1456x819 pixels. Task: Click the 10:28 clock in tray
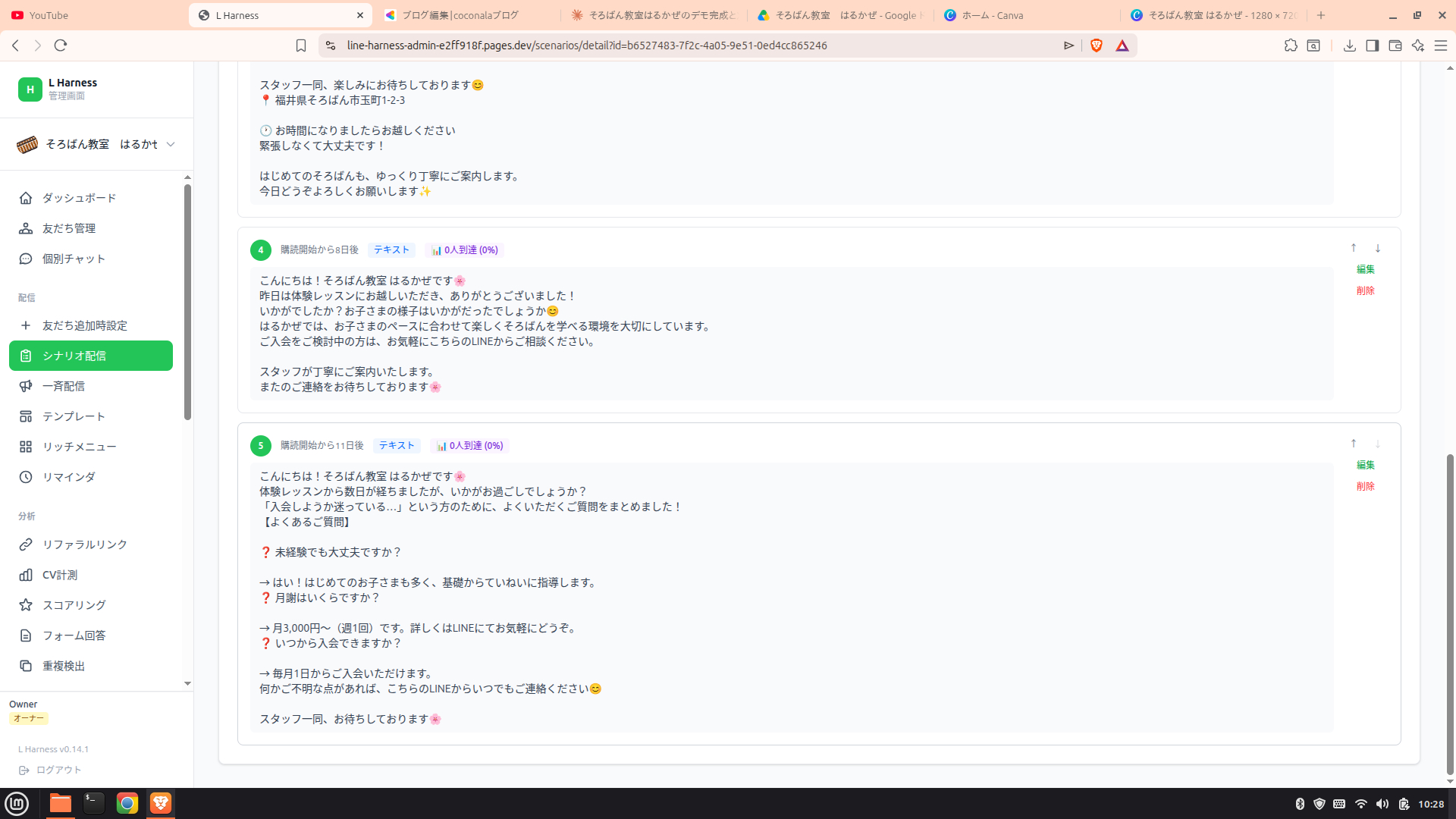(1431, 804)
